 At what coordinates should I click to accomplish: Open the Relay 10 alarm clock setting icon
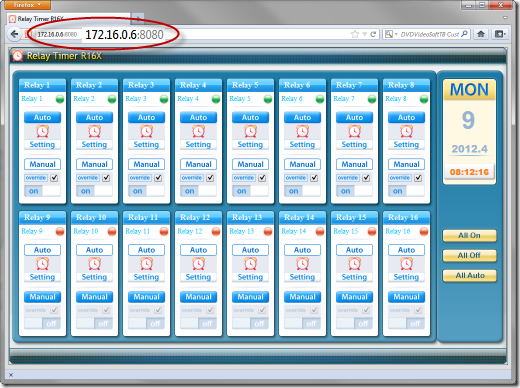tap(94, 264)
